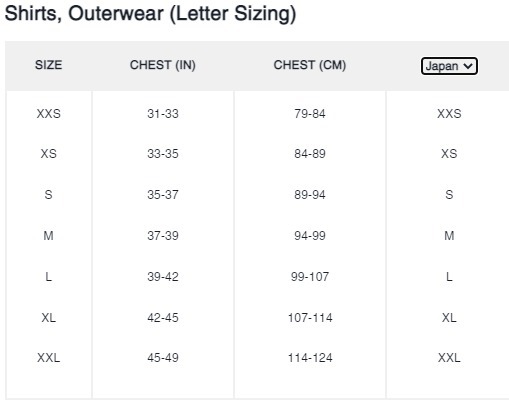Click the CHEST (CM) column header
The height and width of the screenshot is (410, 509).
click(310, 65)
